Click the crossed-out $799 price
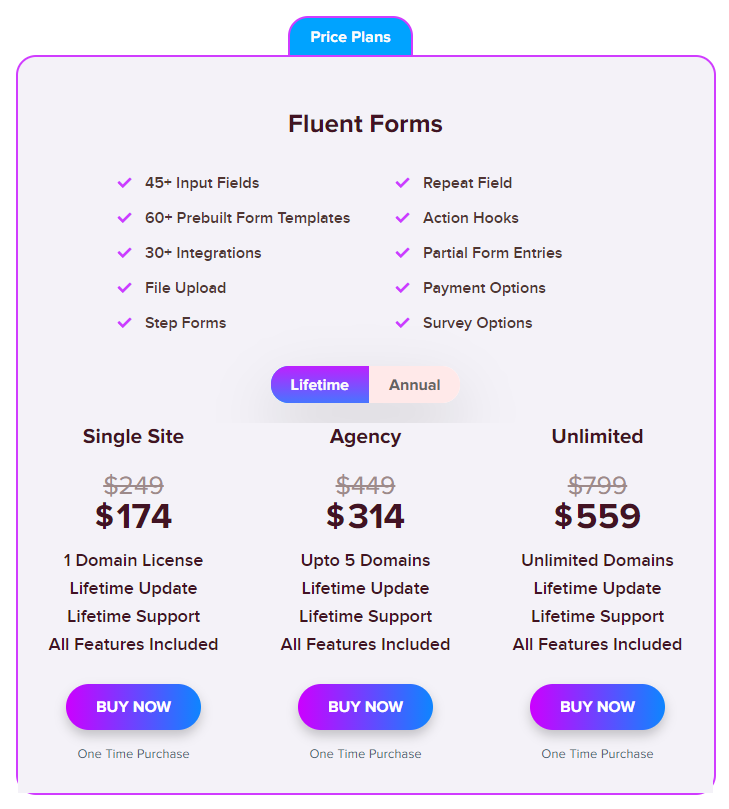The height and width of the screenshot is (809, 729). 597,485
